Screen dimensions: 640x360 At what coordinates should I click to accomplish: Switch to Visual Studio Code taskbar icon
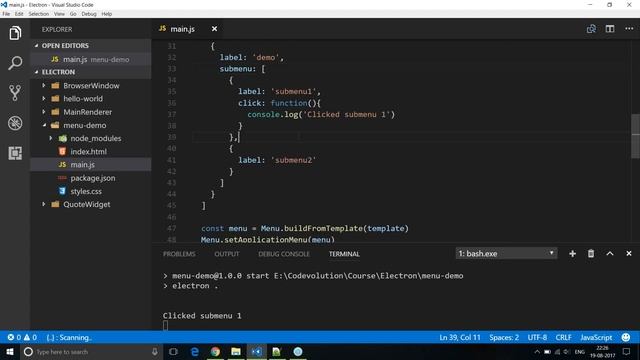pos(256,351)
